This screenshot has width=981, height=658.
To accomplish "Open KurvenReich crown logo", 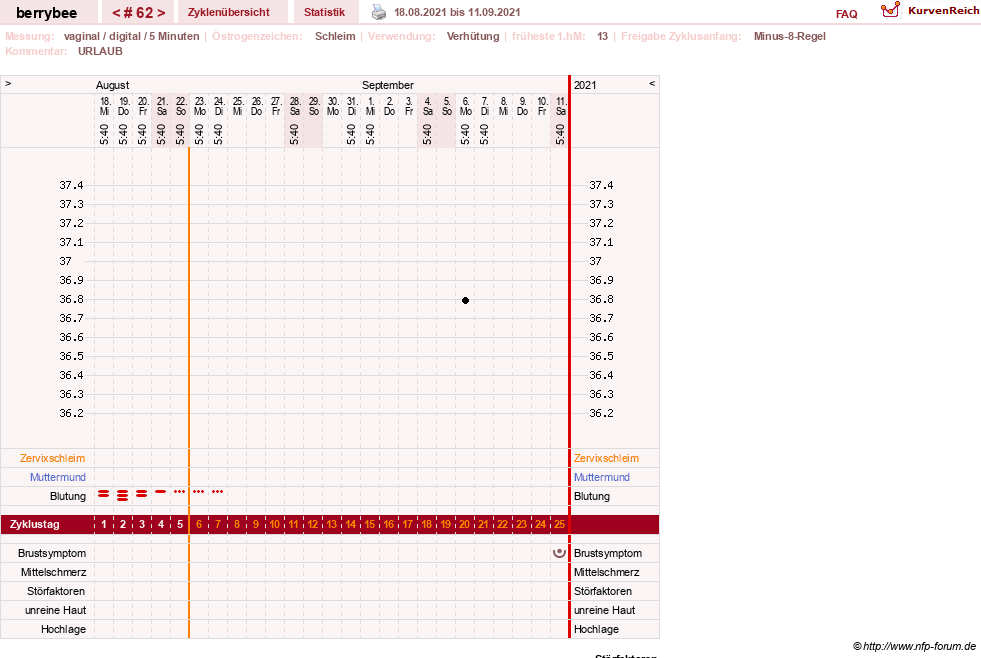I will click(890, 10).
